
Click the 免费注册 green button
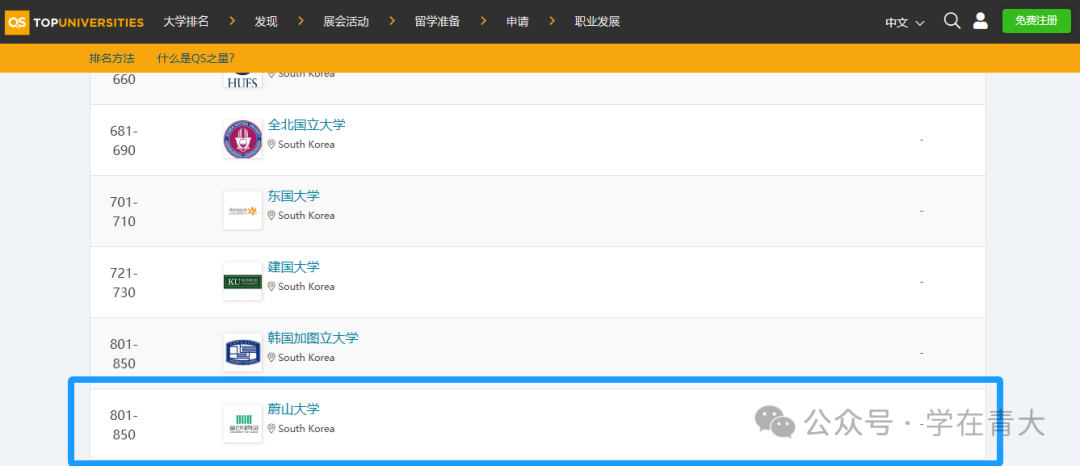tap(1036, 21)
